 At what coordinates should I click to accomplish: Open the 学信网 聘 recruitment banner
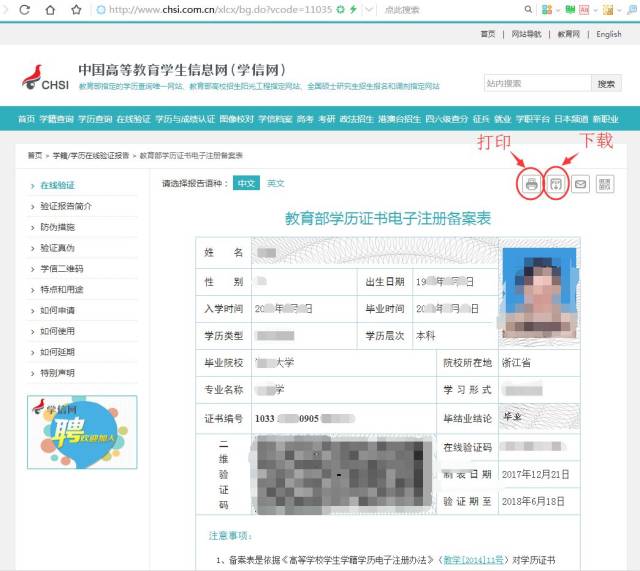tap(82, 432)
